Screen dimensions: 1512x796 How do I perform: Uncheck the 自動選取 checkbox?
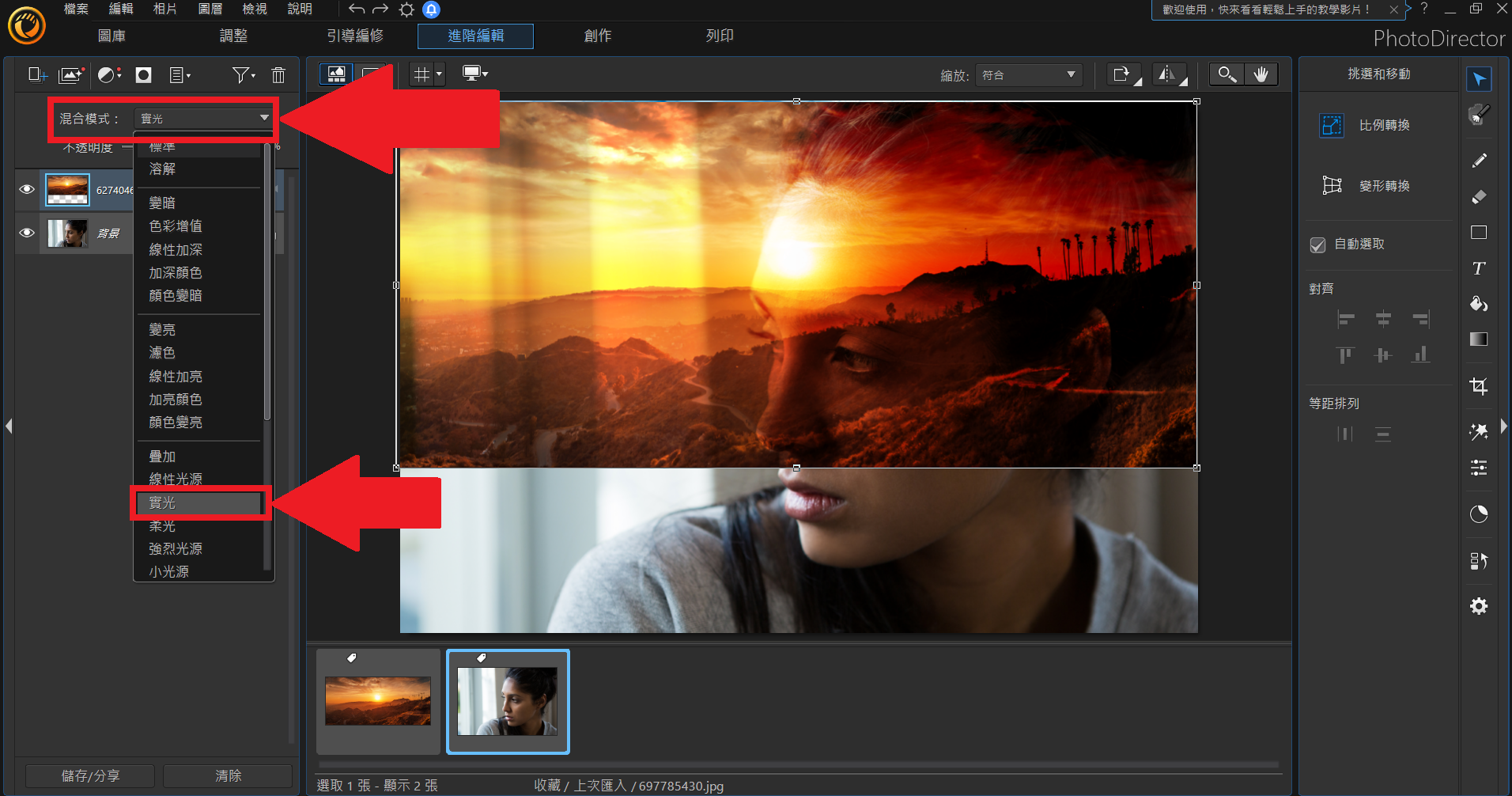pos(1317,244)
